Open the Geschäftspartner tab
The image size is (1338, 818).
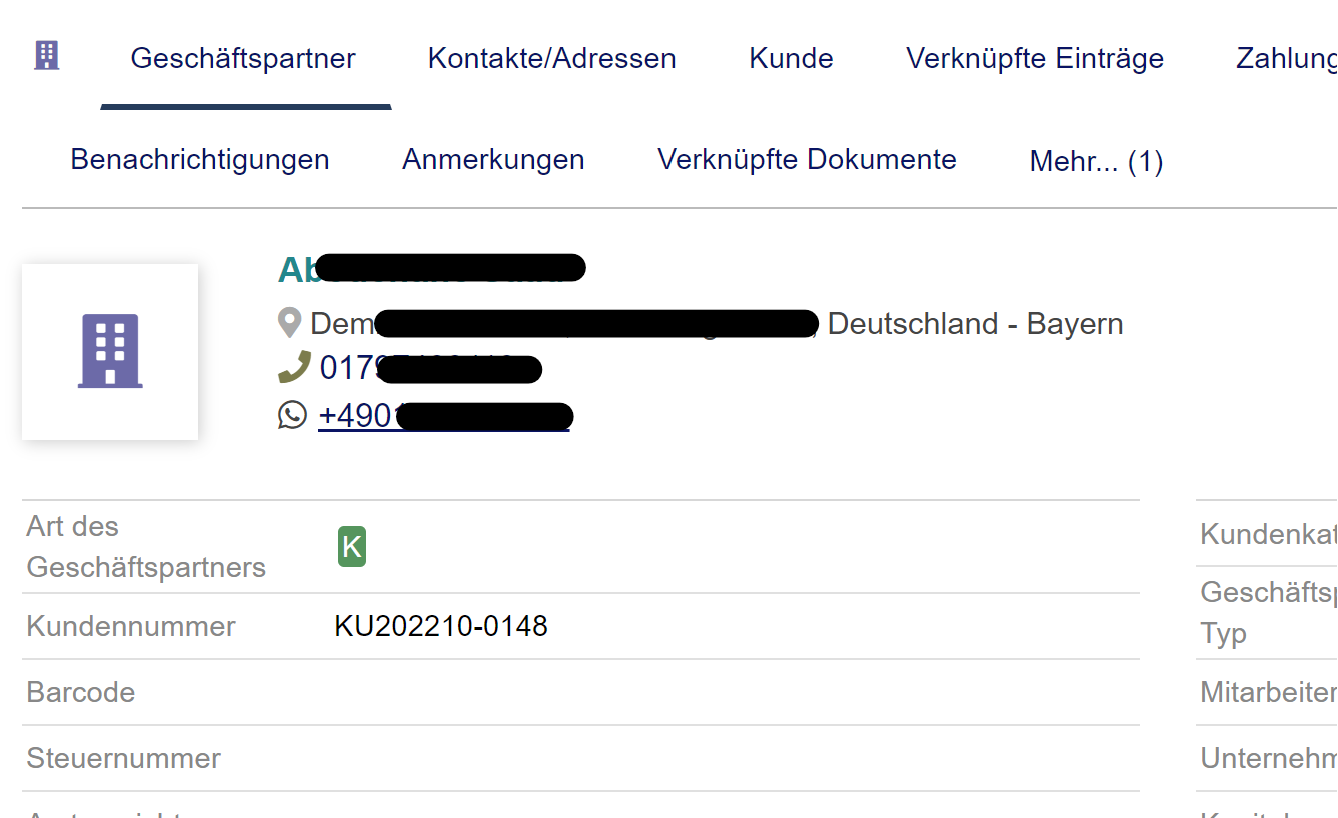243,58
